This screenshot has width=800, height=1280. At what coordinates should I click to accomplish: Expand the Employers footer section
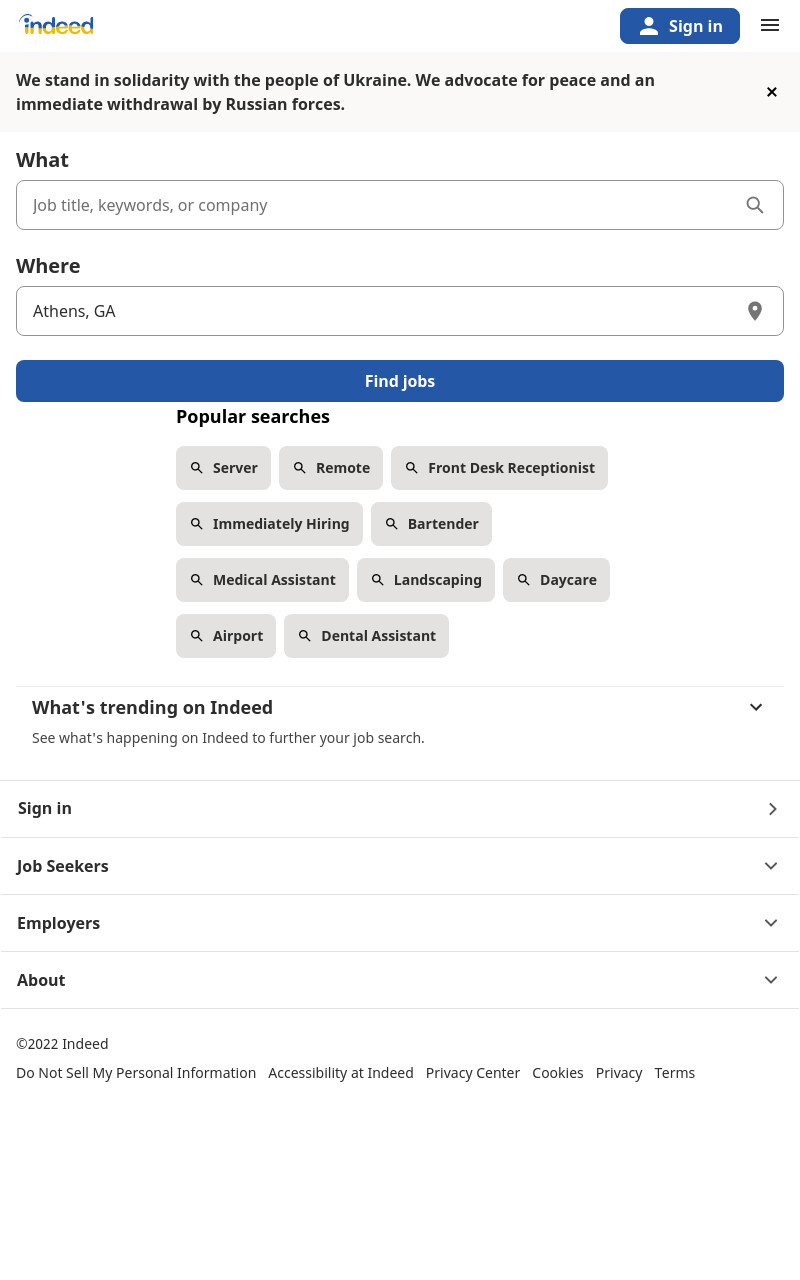(x=400, y=923)
